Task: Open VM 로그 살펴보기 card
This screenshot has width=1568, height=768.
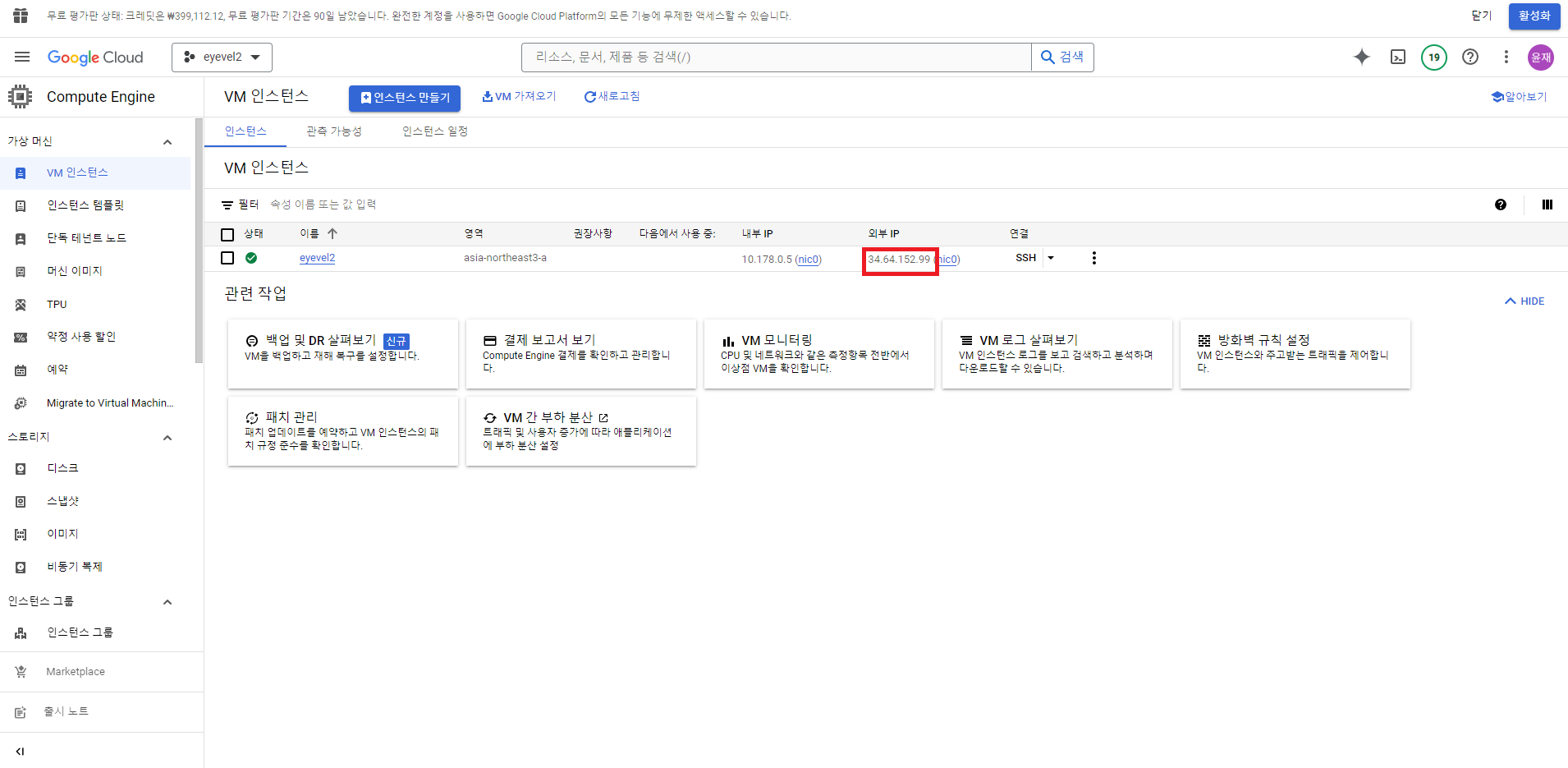Action: 1057,354
